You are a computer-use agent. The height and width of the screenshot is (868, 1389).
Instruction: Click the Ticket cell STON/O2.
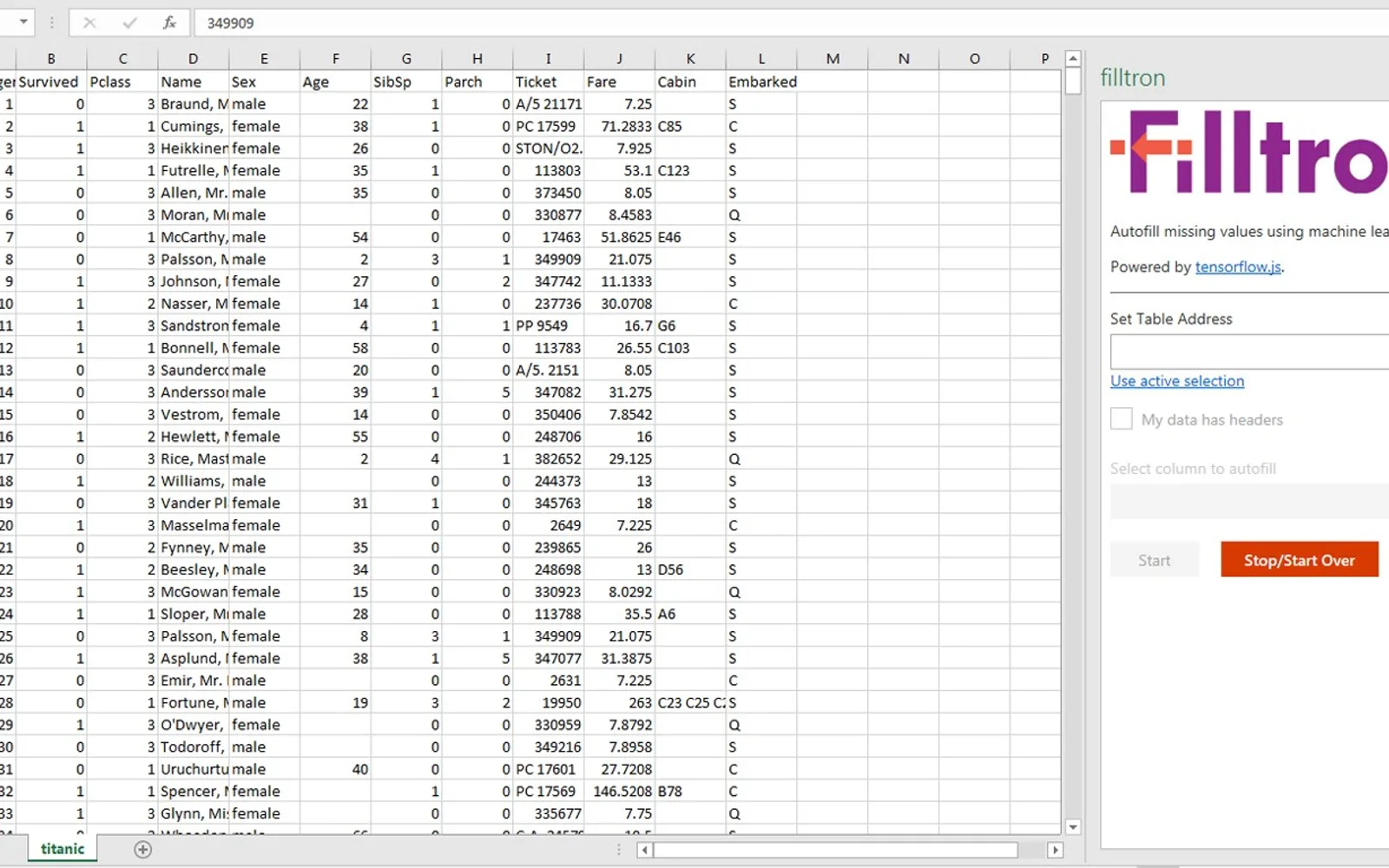pyautogui.click(x=549, y=148)
